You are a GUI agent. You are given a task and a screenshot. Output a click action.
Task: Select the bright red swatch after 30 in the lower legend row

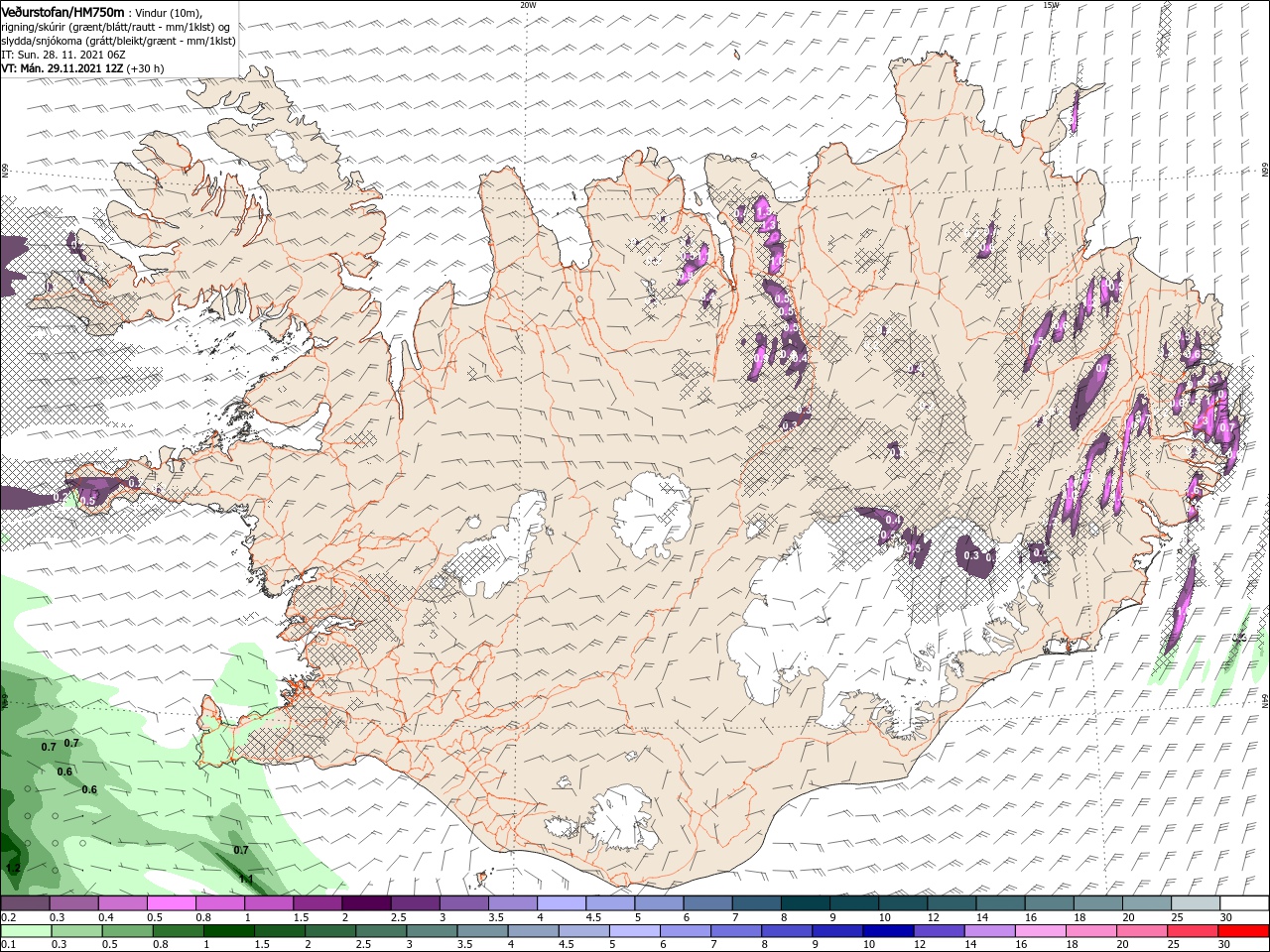coord(1242,931)
